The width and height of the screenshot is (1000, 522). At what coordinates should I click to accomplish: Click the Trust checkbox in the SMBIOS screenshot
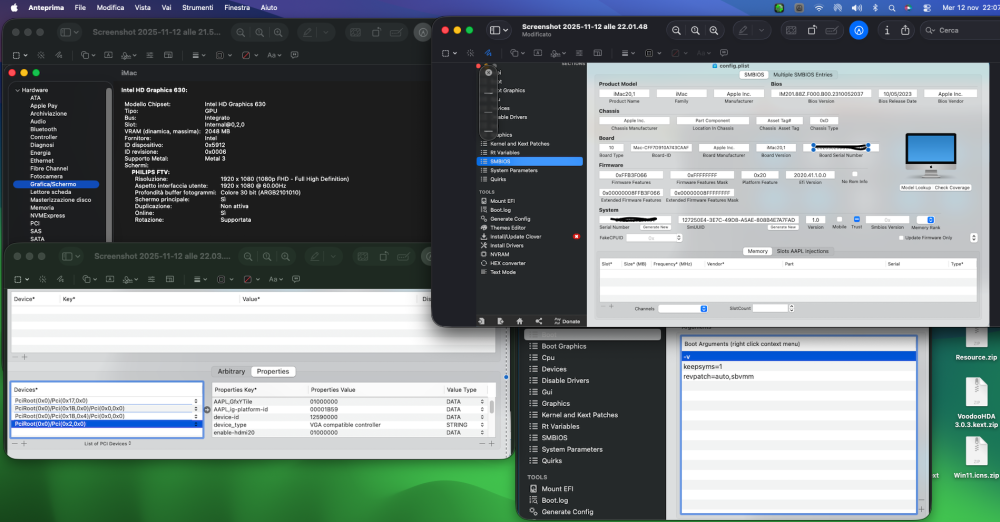click(x=857, y=220)
